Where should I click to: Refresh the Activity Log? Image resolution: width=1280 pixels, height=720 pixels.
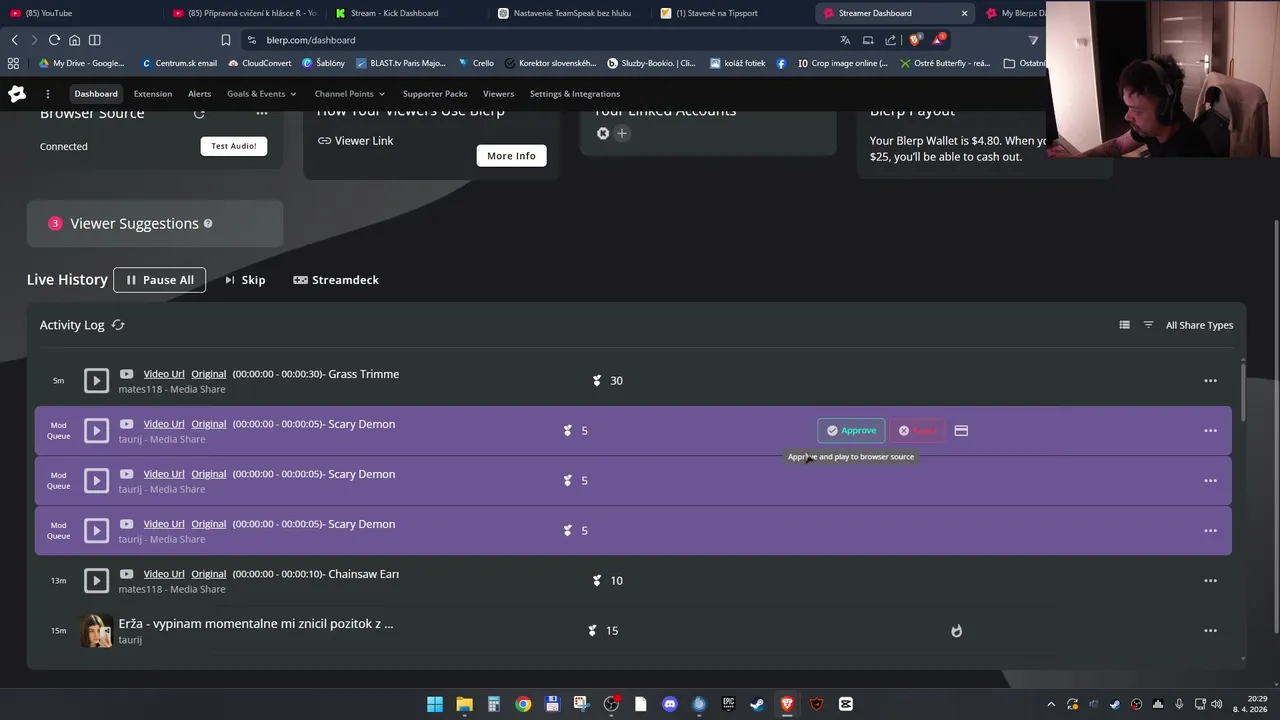118,325
